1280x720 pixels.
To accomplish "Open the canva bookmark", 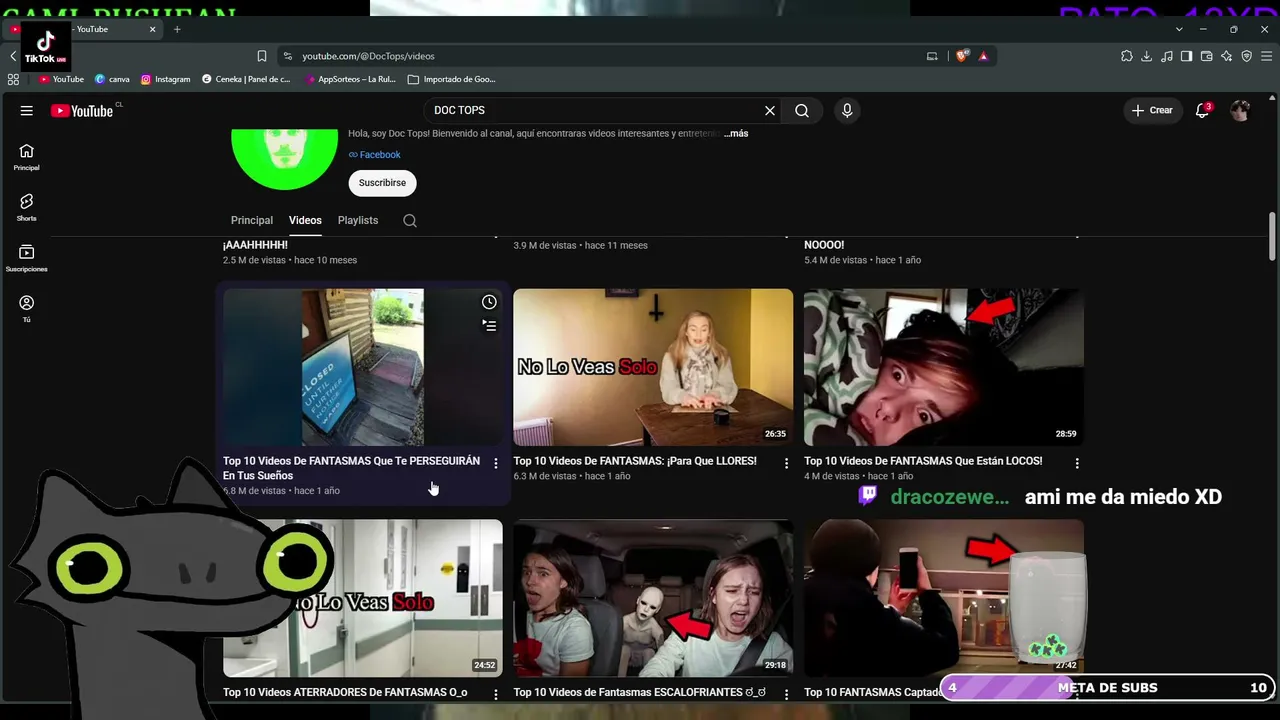I will point(112,79).
